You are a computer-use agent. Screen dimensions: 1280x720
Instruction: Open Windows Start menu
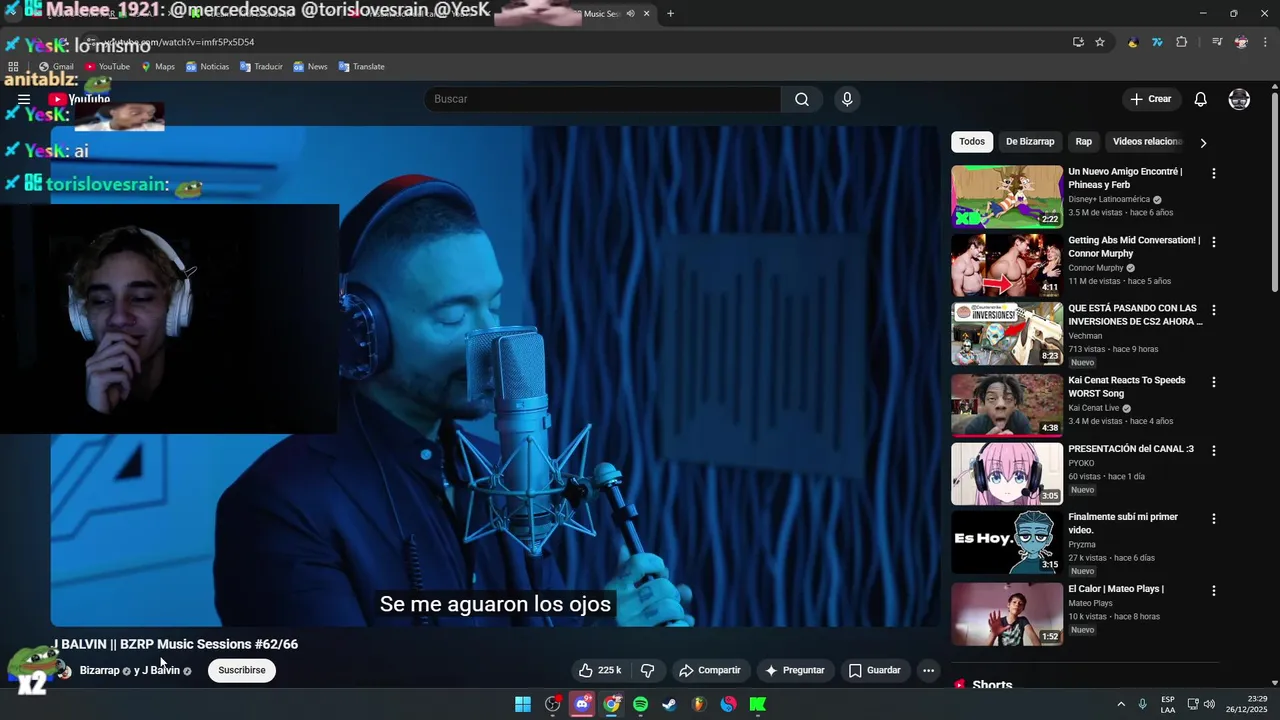tap(523, 704)
